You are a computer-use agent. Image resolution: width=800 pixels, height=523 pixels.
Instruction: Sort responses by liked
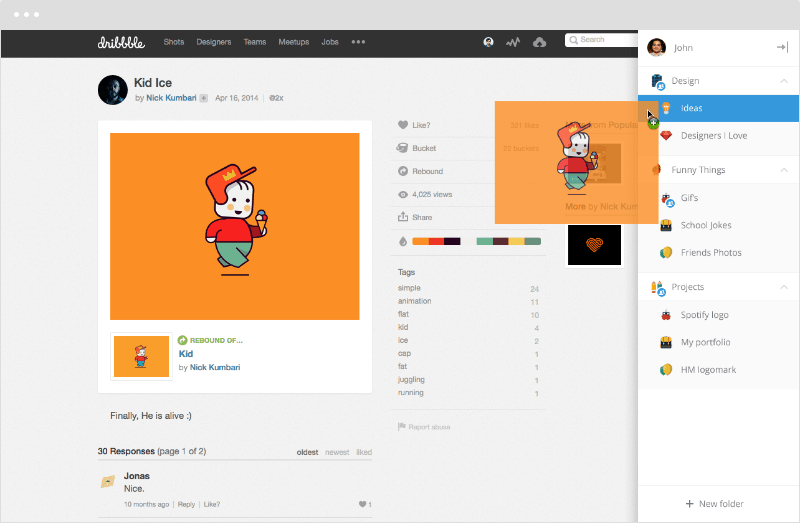pos(364,452)
